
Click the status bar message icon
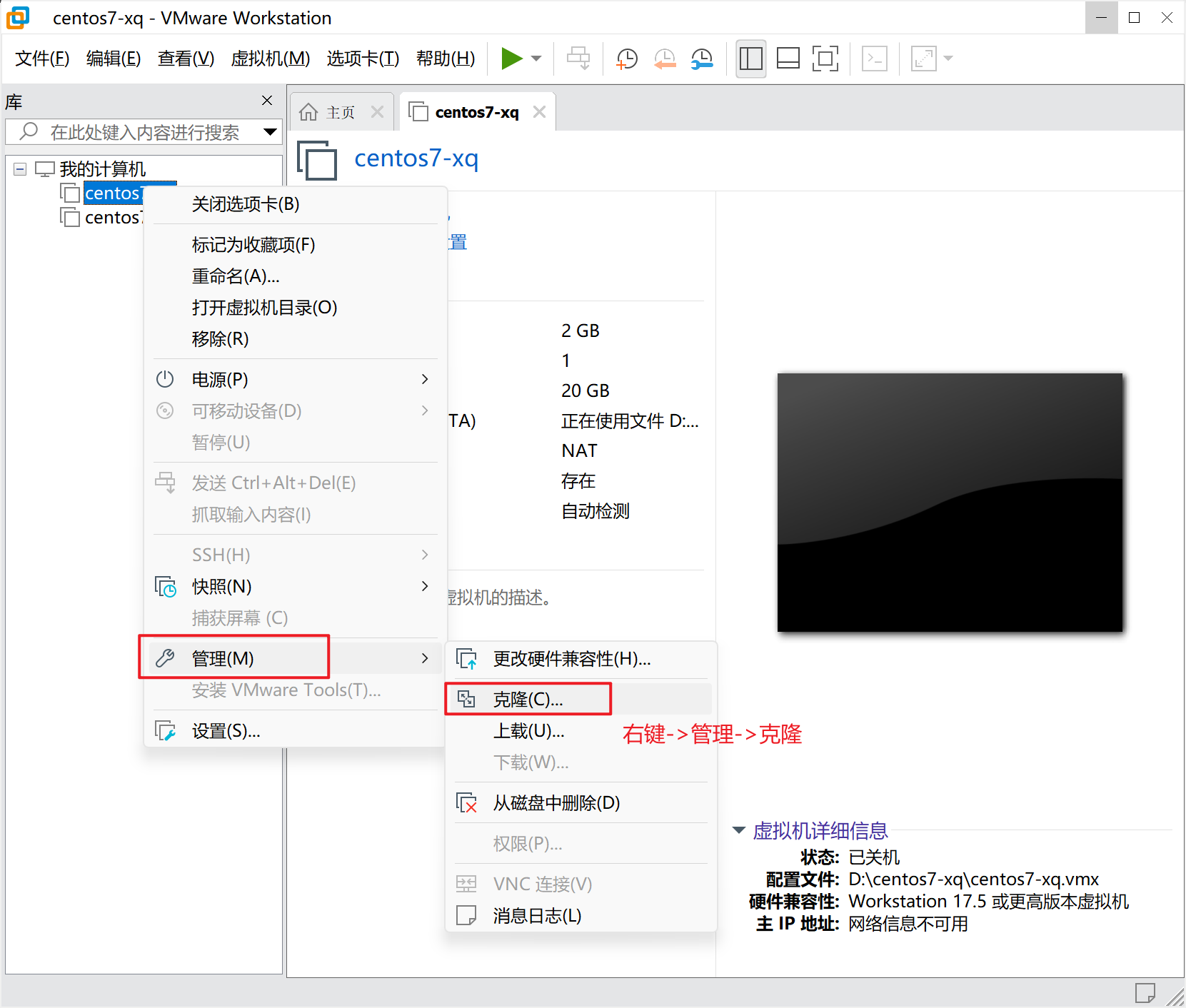[1145, 993]
